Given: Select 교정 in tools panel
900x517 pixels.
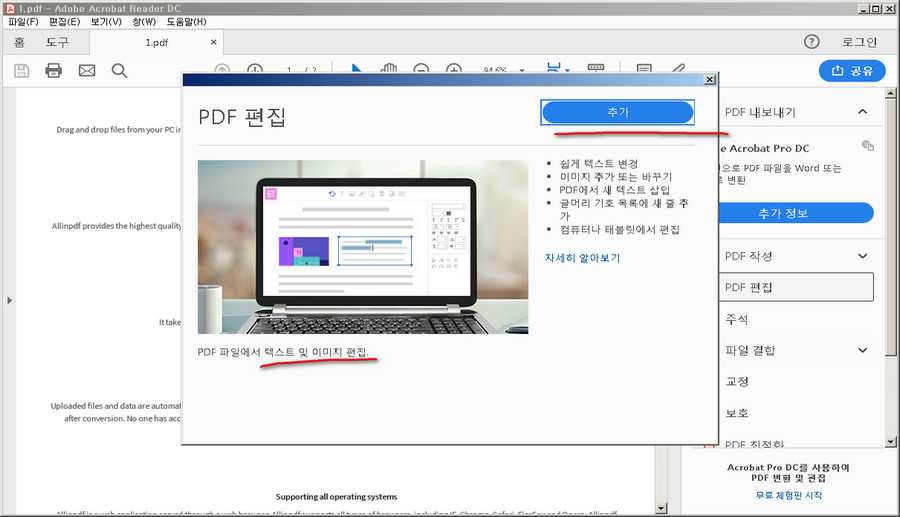Looking at the screenshot, I should point(737,382).
